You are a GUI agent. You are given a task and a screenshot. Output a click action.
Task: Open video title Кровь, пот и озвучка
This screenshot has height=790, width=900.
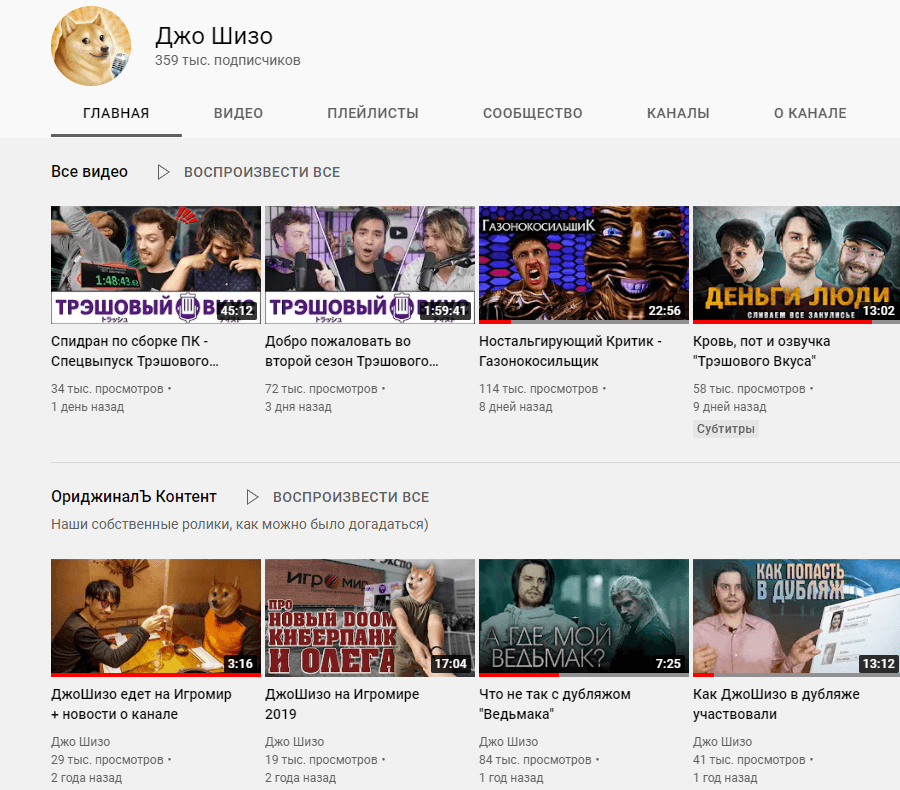(761, 351)
